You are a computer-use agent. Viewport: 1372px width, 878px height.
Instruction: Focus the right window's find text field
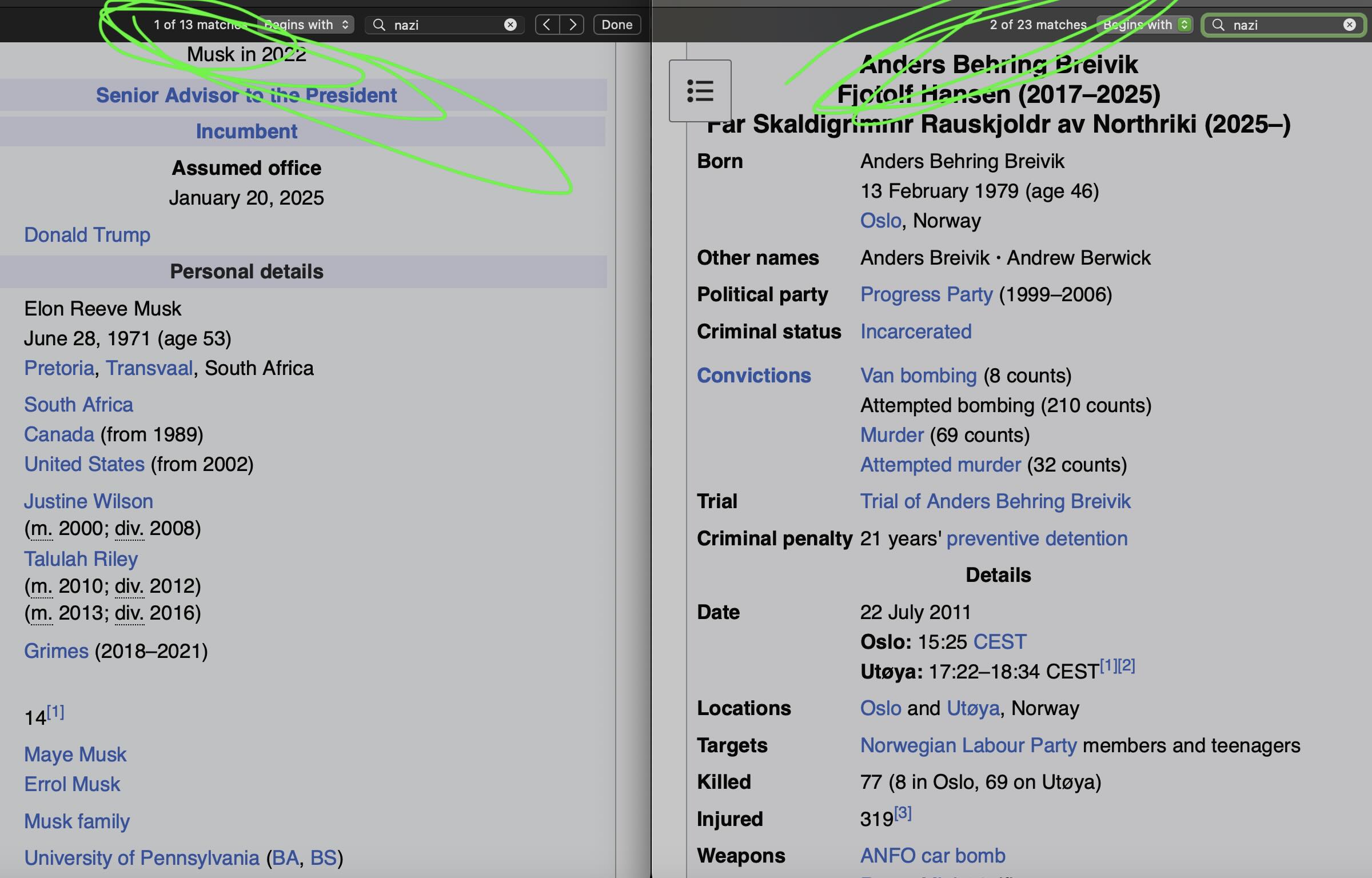click(1284, 25)
